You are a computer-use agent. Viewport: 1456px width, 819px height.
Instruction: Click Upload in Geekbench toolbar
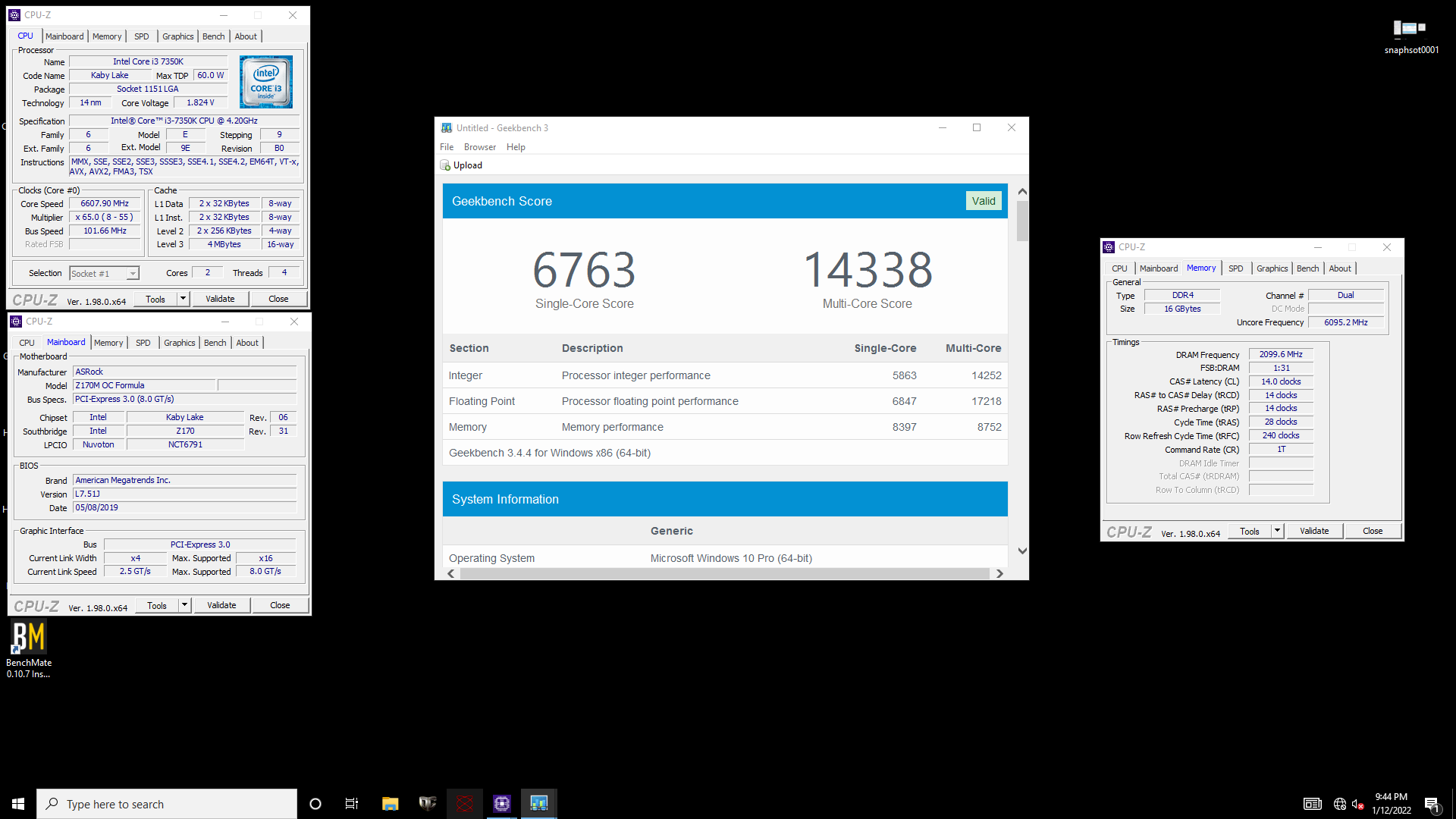tap(461, 165)
